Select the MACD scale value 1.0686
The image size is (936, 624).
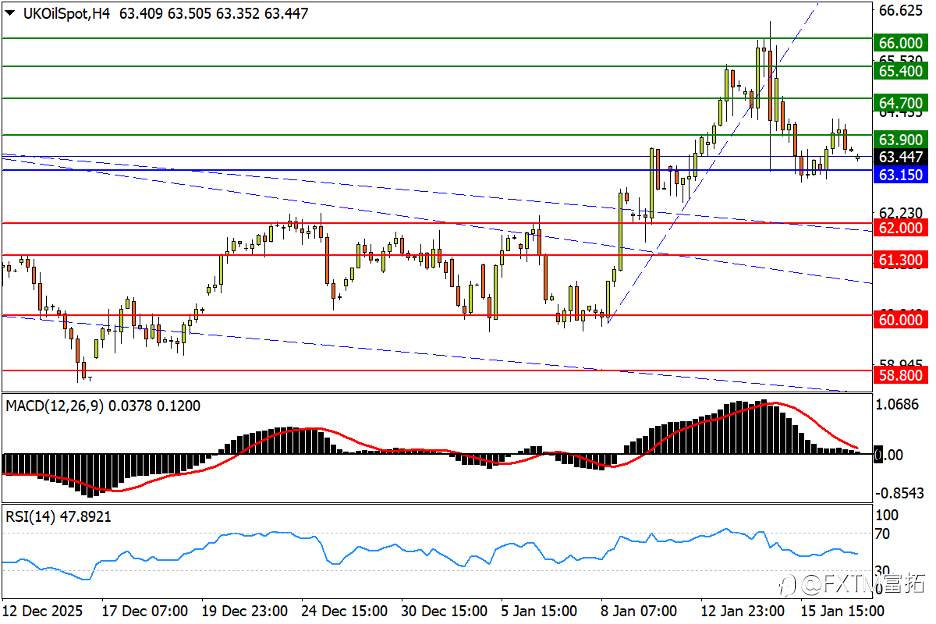[x=897, y=404]
